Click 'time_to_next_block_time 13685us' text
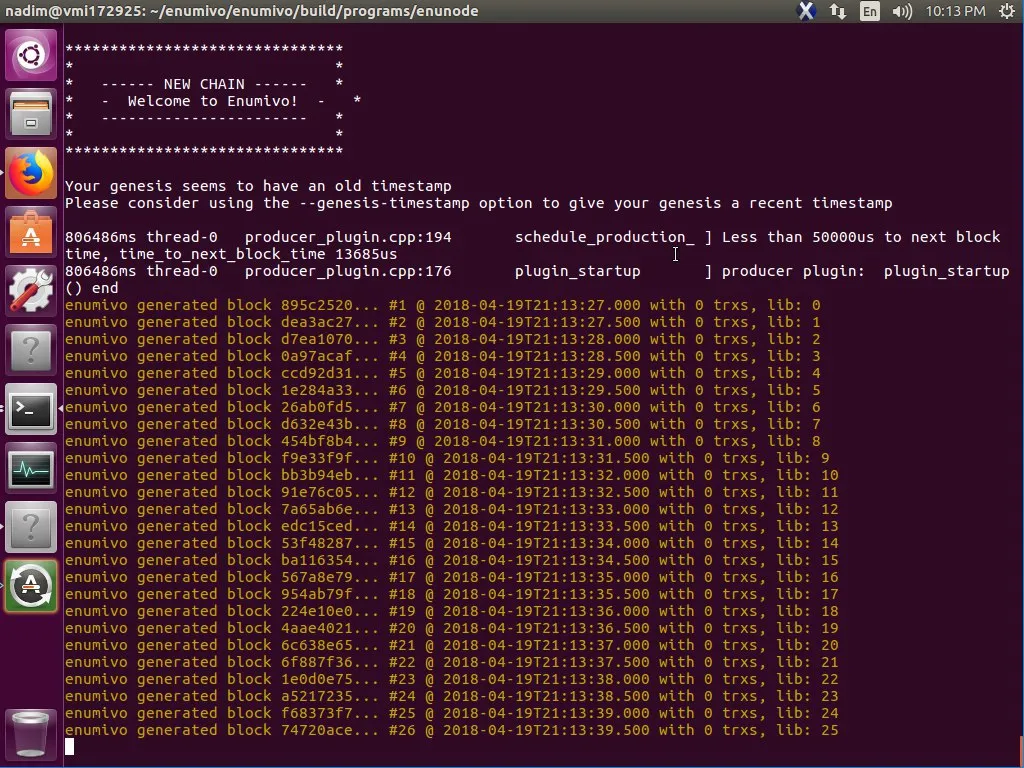 tap(258, 254)
